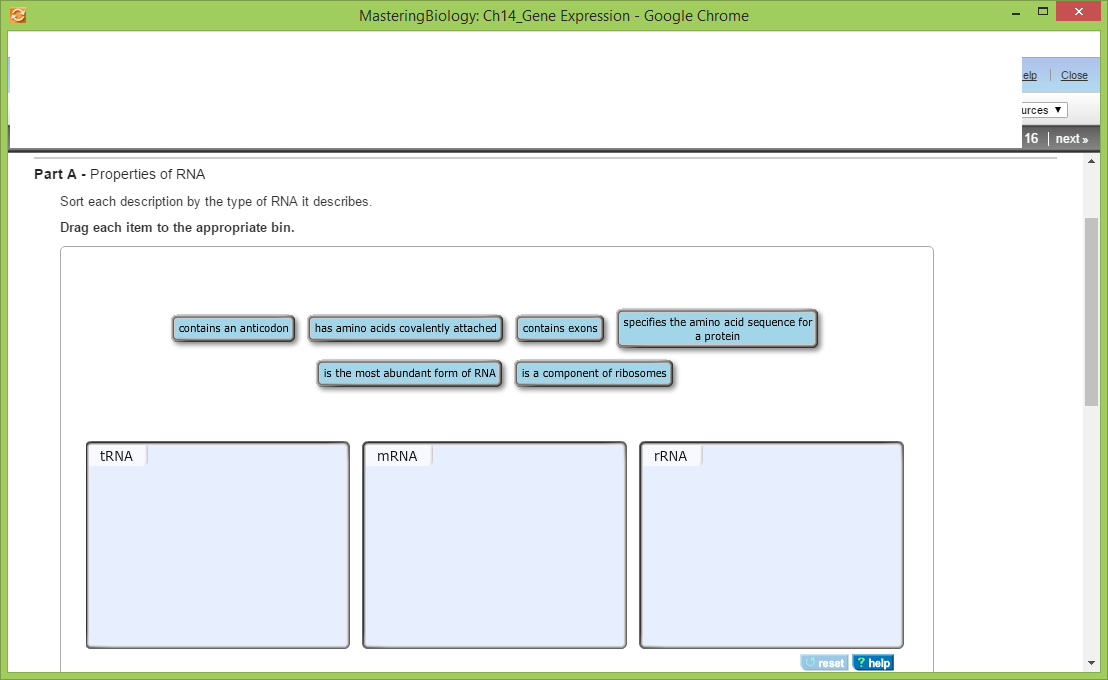Select the 'has amino acids covalently attached' item
The width and height of the screenshot is (1108, 680).
point(405,328)
